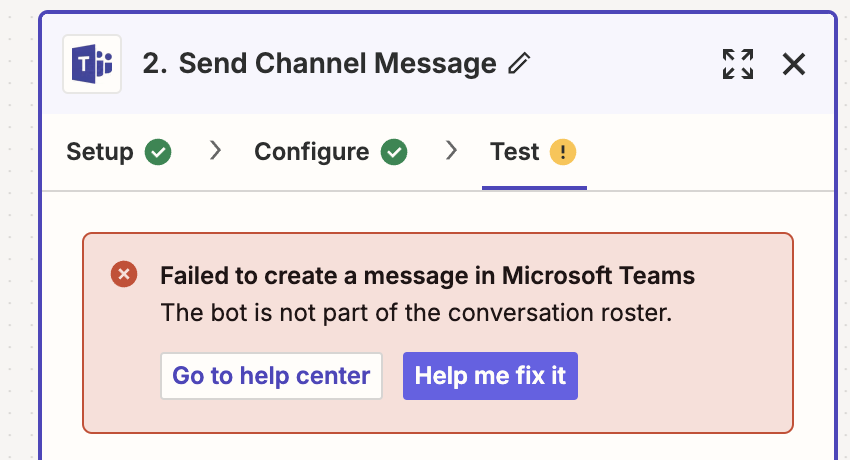Open the Go to help center link
This screenshot has height=460, width=850.
(271, 376)
